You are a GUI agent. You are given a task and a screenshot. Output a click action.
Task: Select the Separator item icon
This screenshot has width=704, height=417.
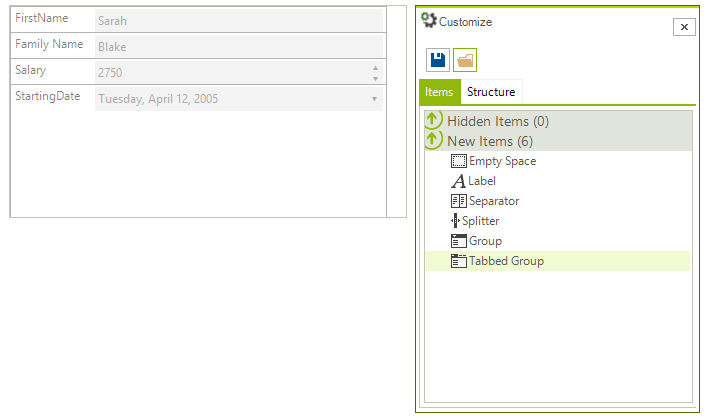tap(458, 201)
